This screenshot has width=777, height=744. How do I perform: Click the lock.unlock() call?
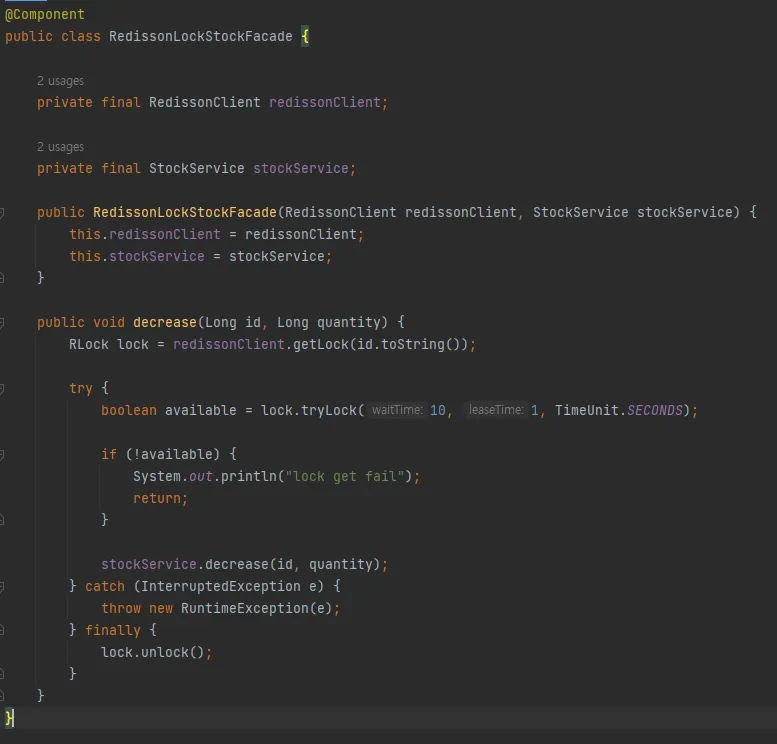pyautogui.click(x=153, y=652)
